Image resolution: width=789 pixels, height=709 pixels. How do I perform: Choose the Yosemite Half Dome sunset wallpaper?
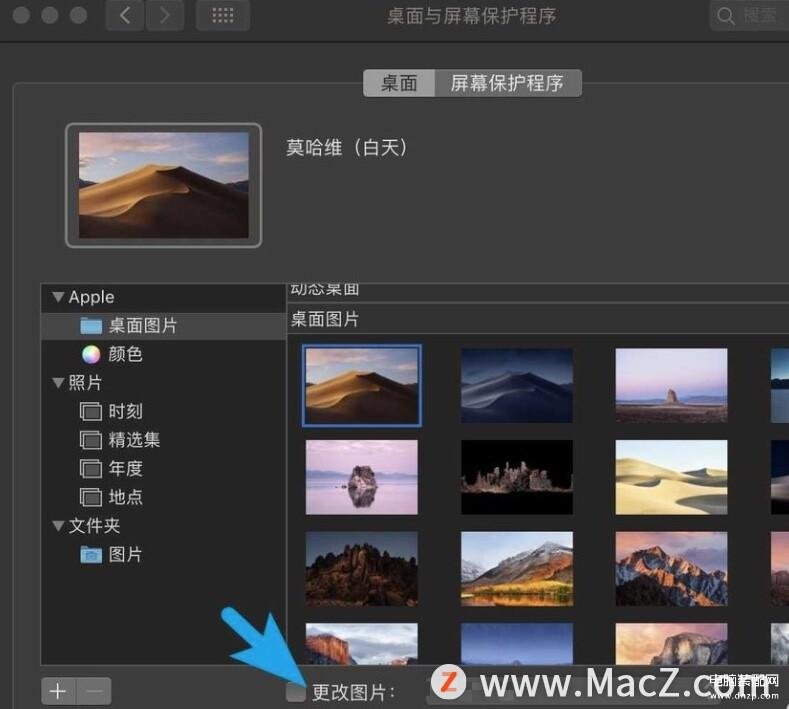point(671,644)
